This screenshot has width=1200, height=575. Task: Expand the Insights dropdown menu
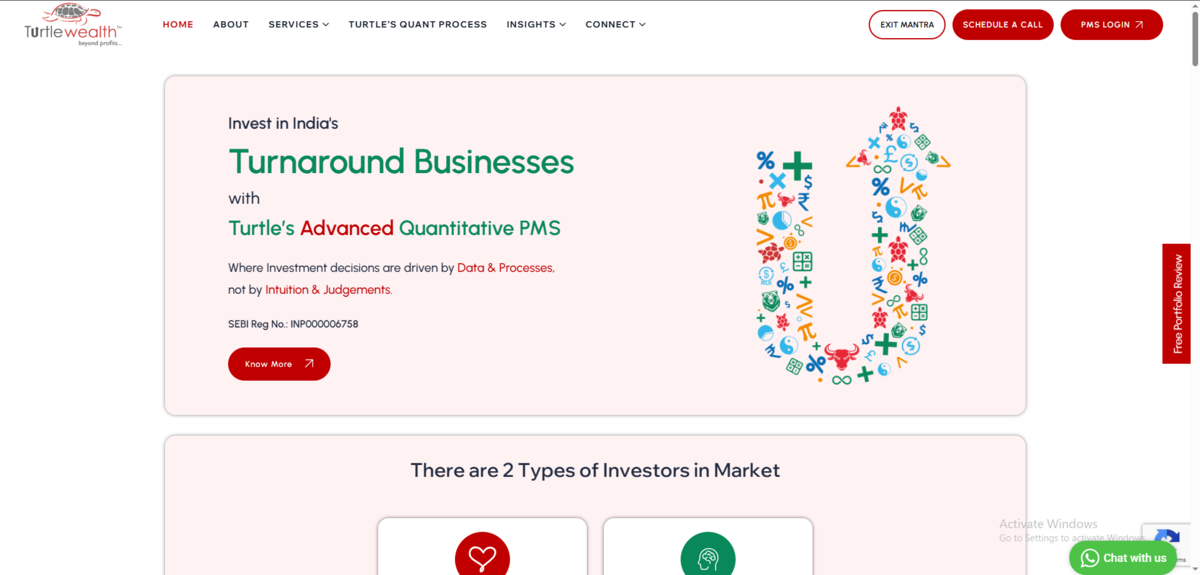[536, 24]
